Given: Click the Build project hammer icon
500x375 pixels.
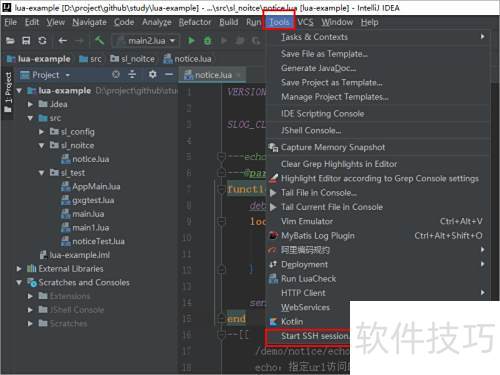Looking at the screenshot, I should pos(99,41).
